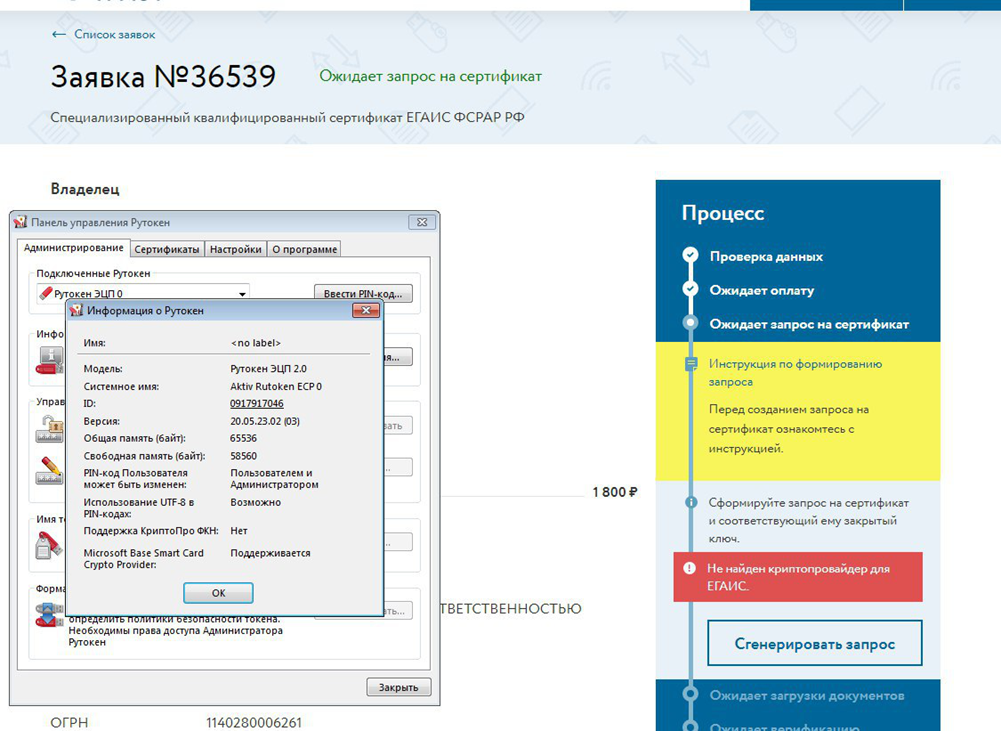Click the checkmark icon next to Ожидает оплату
This screenshot has width=1001, height=731.
point(690,290)
